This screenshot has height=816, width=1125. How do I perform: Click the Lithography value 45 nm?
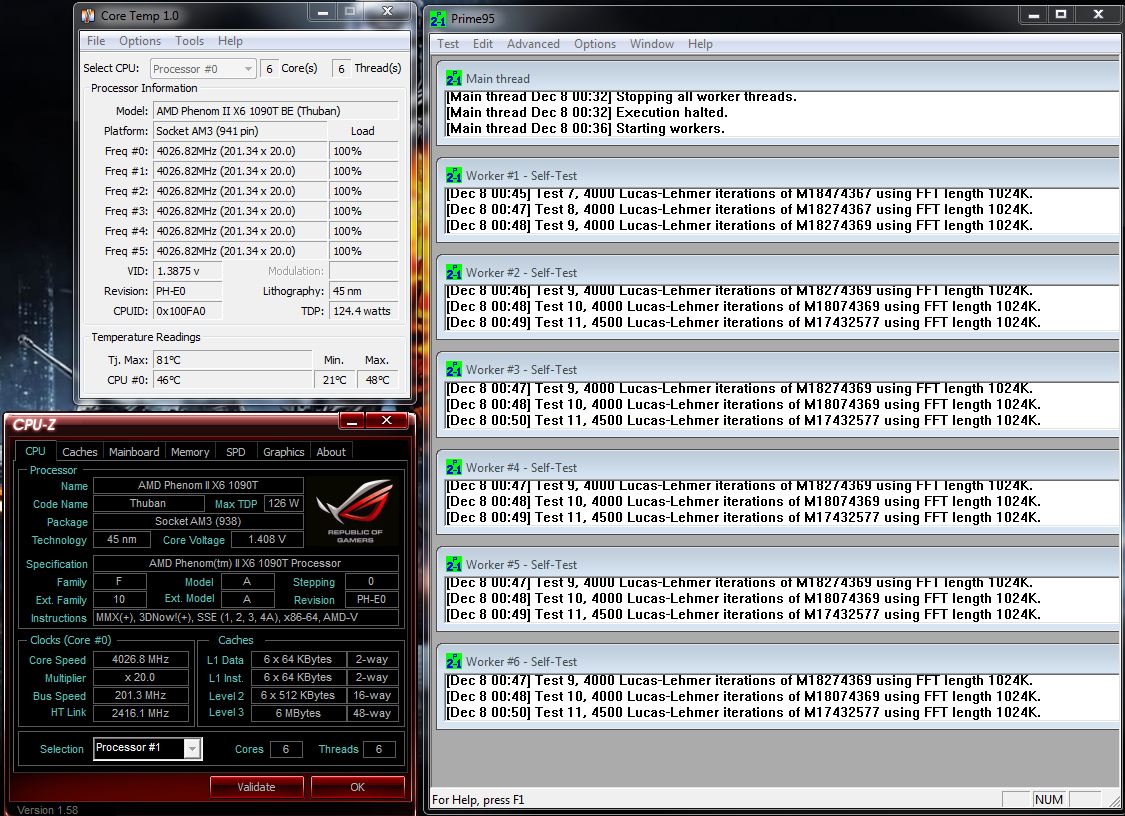point(363,291)
